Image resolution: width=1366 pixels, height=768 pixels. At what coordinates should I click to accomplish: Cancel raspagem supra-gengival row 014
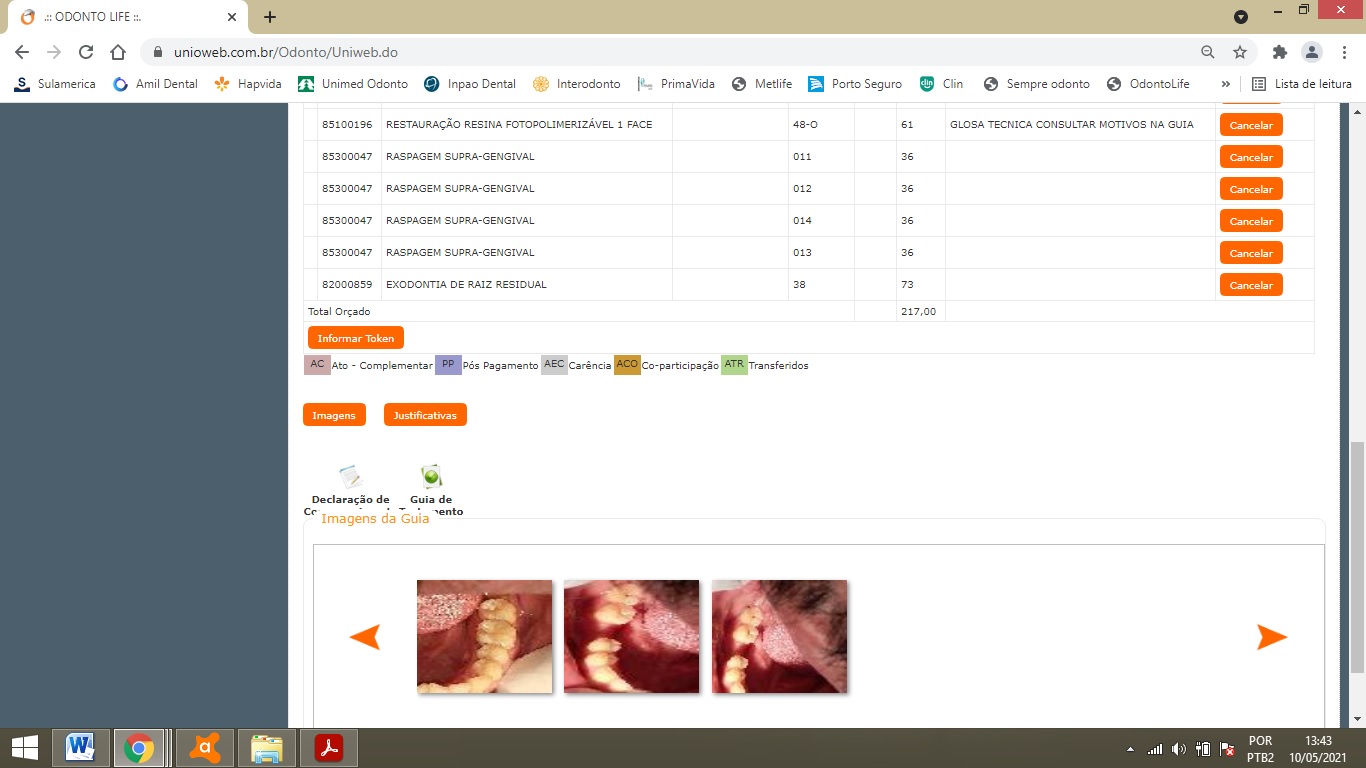pyautogui.click(x=1251, y=221)
